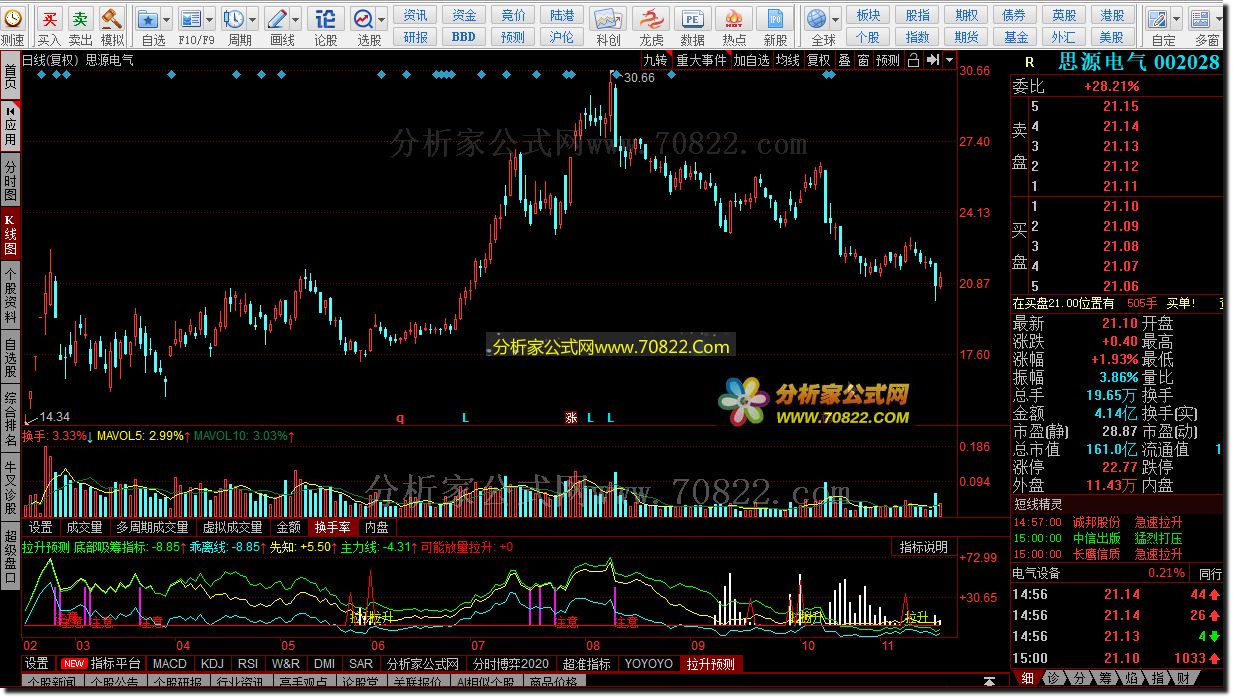Viewport: 1233px width, 697px height.
Task: Open dropdown arrow next to 全球 globe
Action: (x=836, y=18)
